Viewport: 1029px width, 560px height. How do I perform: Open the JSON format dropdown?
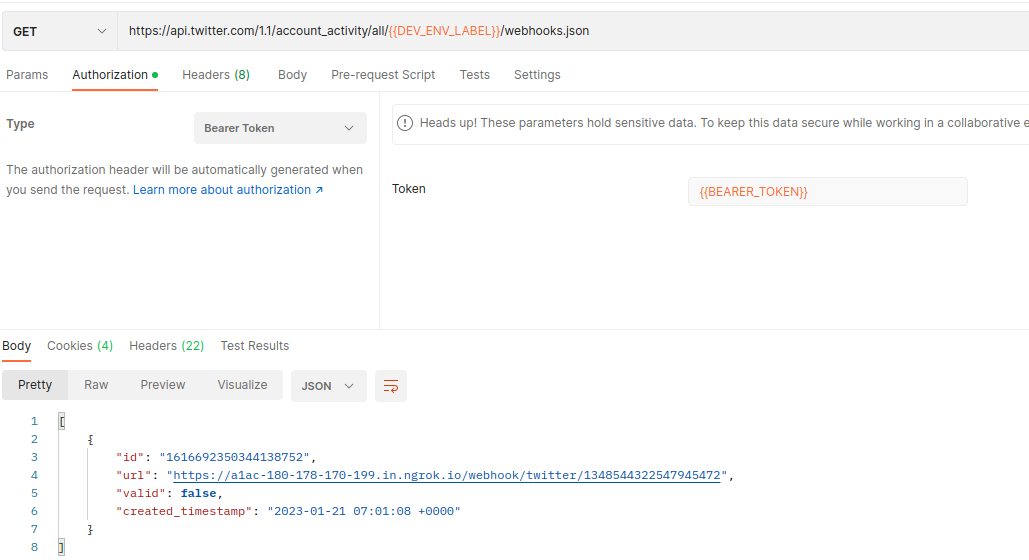pyautogui.click(x=328, y=386)
